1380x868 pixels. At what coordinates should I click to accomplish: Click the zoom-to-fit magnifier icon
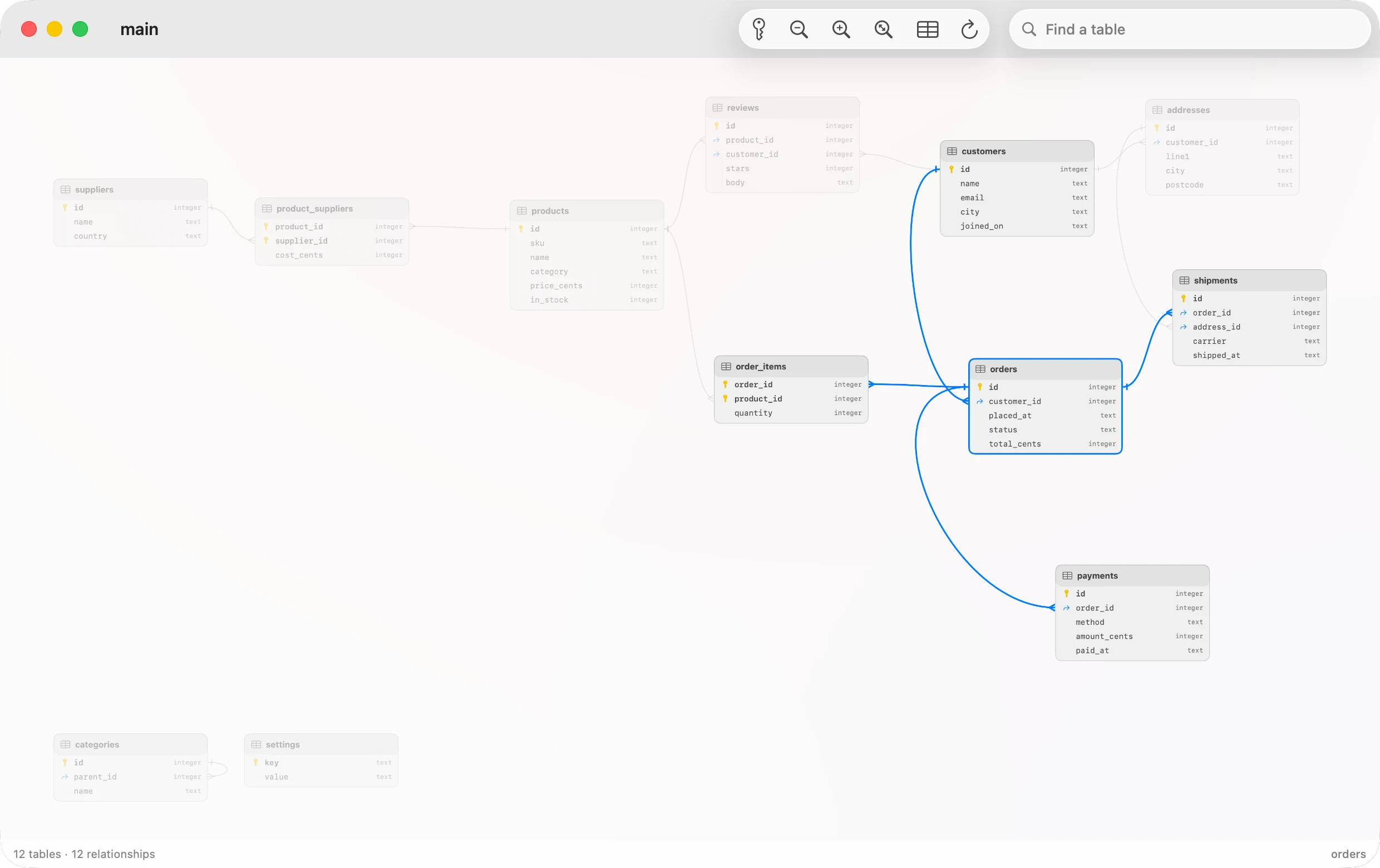tap(884, 29)
